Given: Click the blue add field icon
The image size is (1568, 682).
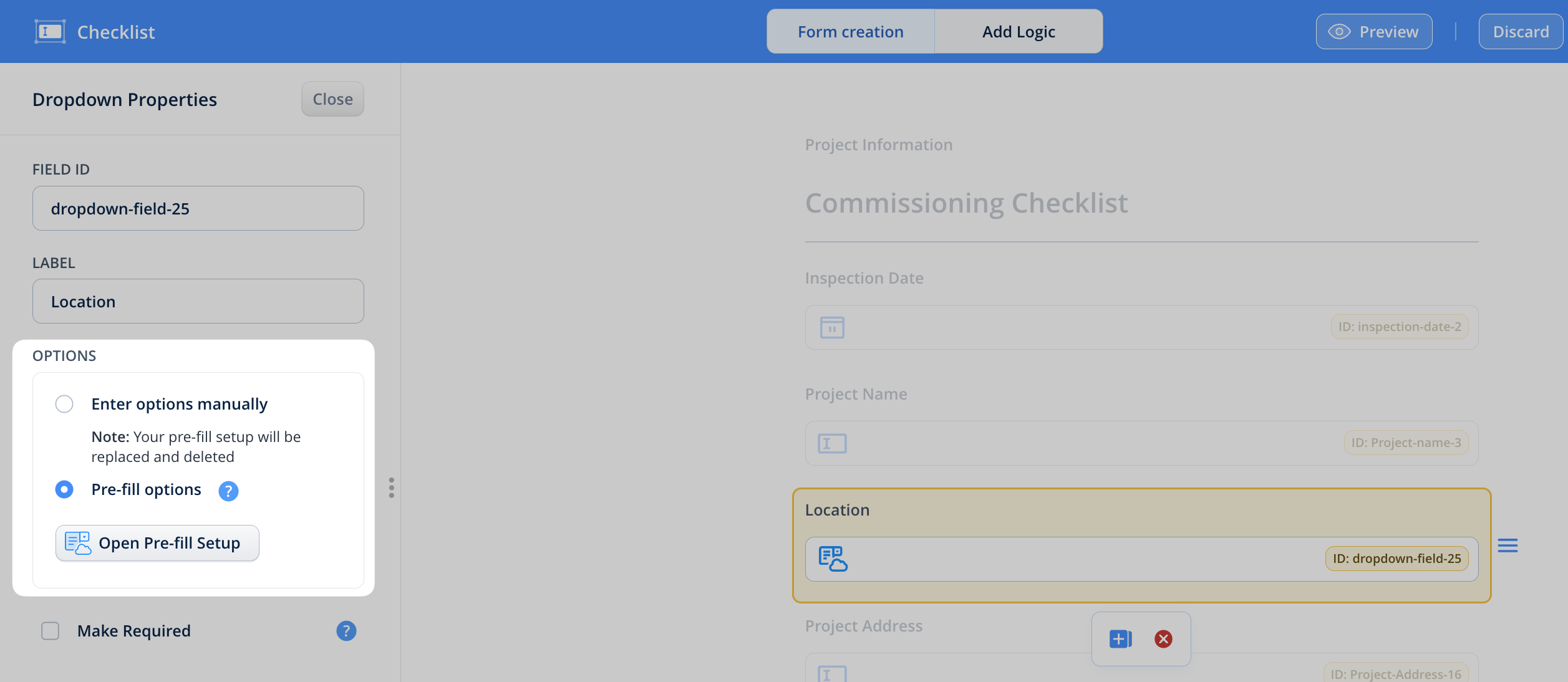Looking at the screenshot, I should click(x=1120, y=639).
